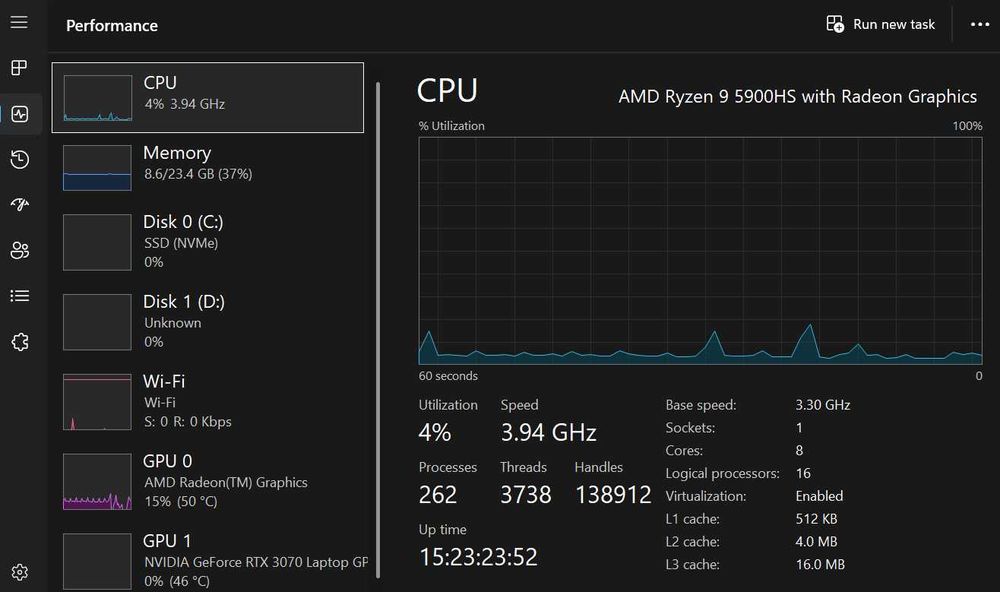Open the hamburger navigation menu
Screen dimensions: 1000x592
[19, 23]
